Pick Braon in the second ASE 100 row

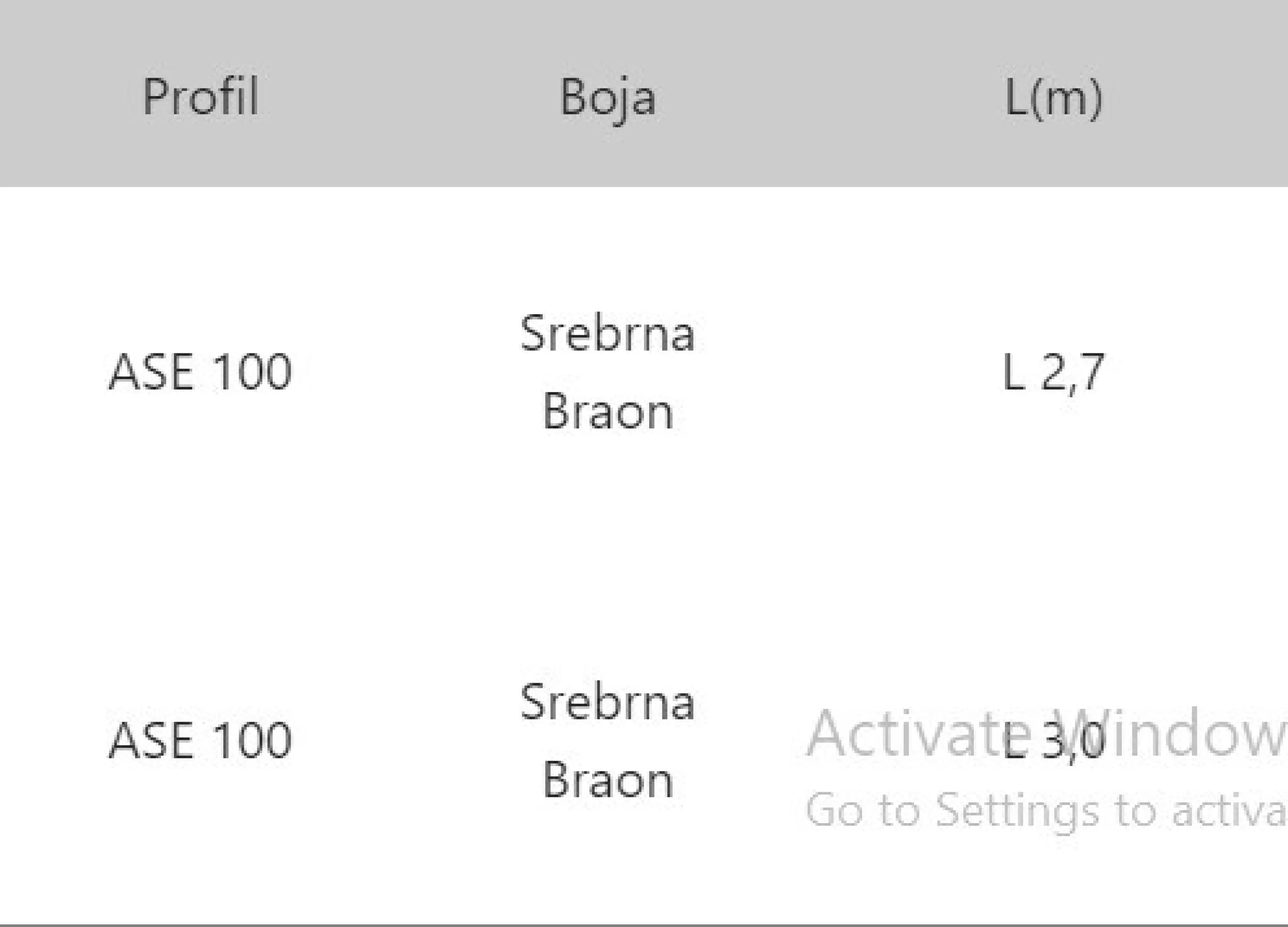(x=607, y=780)
